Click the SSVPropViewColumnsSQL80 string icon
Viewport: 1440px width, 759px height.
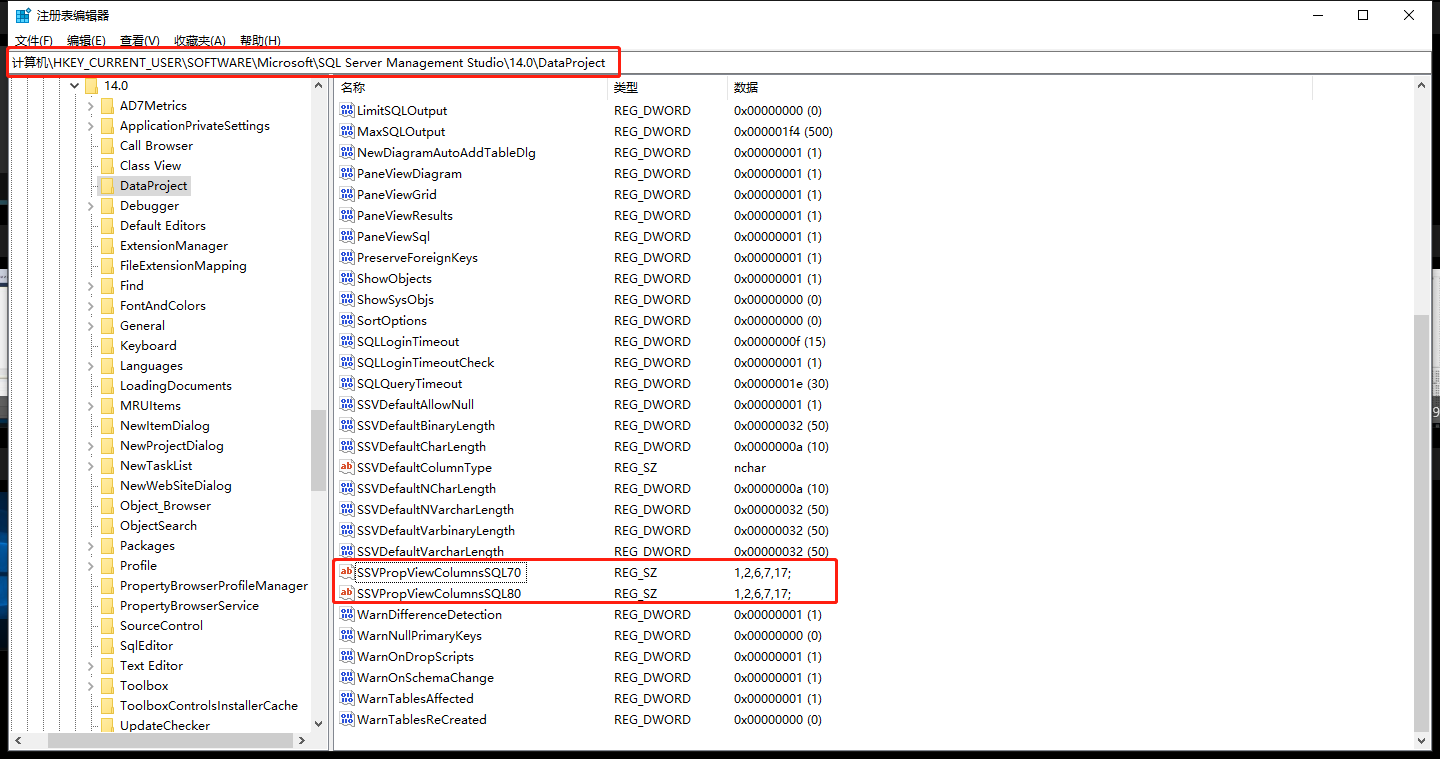pyautogui.click(x=347, y=593)
